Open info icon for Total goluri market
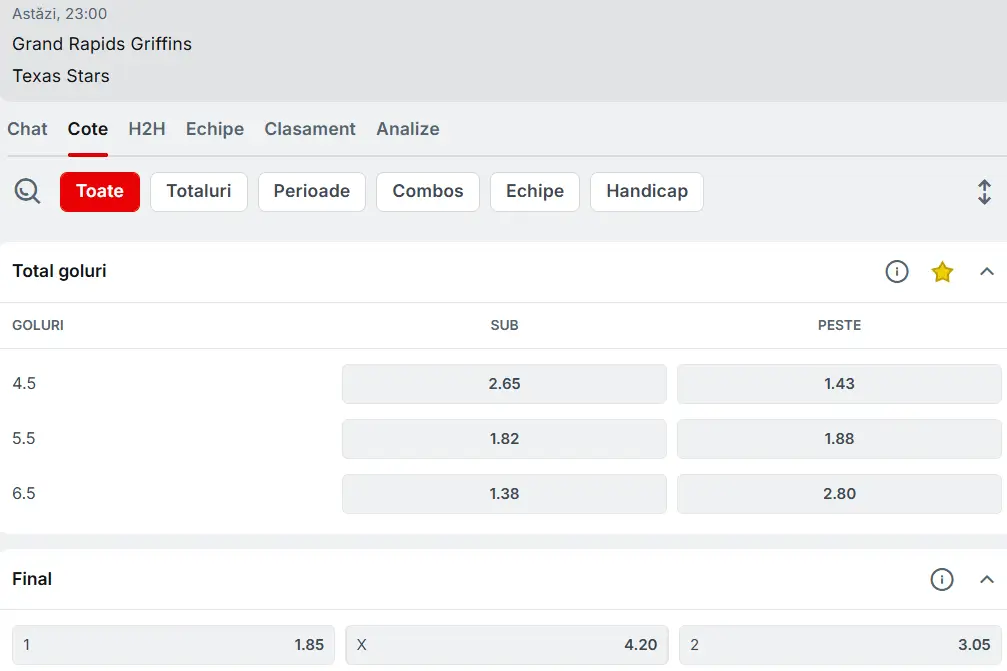This screenshot has height=671, width=1007. (x=897, y=271)
